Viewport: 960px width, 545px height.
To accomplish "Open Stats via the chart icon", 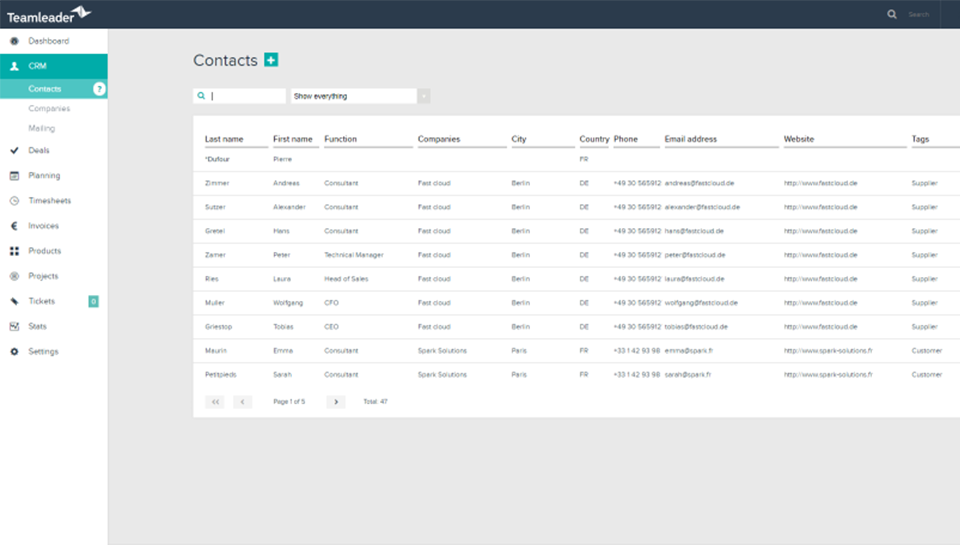I will [14, 327].
